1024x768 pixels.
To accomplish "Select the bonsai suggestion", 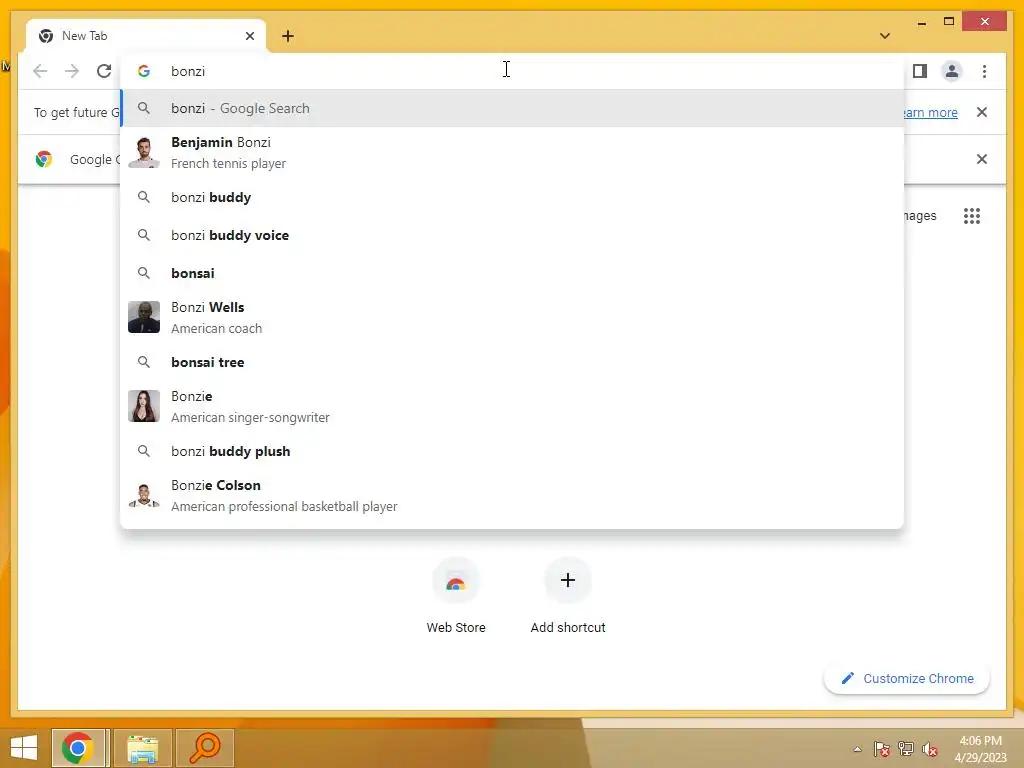I will tap(512, 273).
